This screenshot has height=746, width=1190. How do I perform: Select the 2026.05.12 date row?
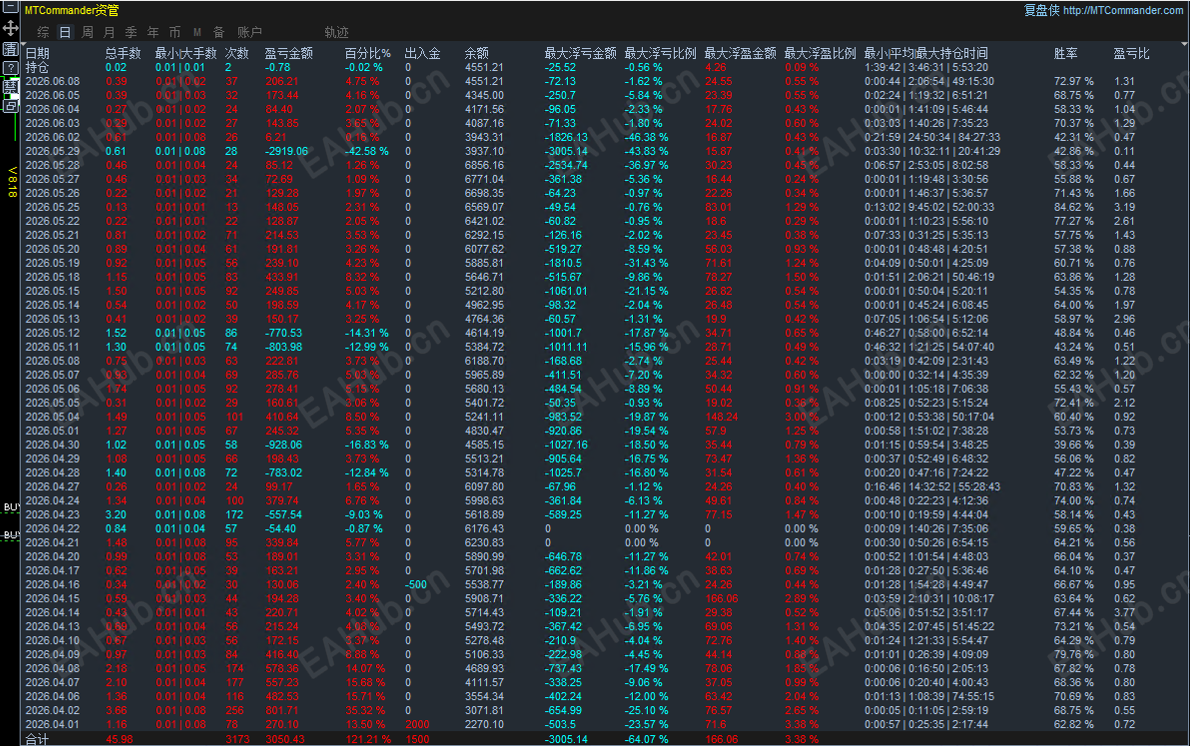click(x=52, y=332)
